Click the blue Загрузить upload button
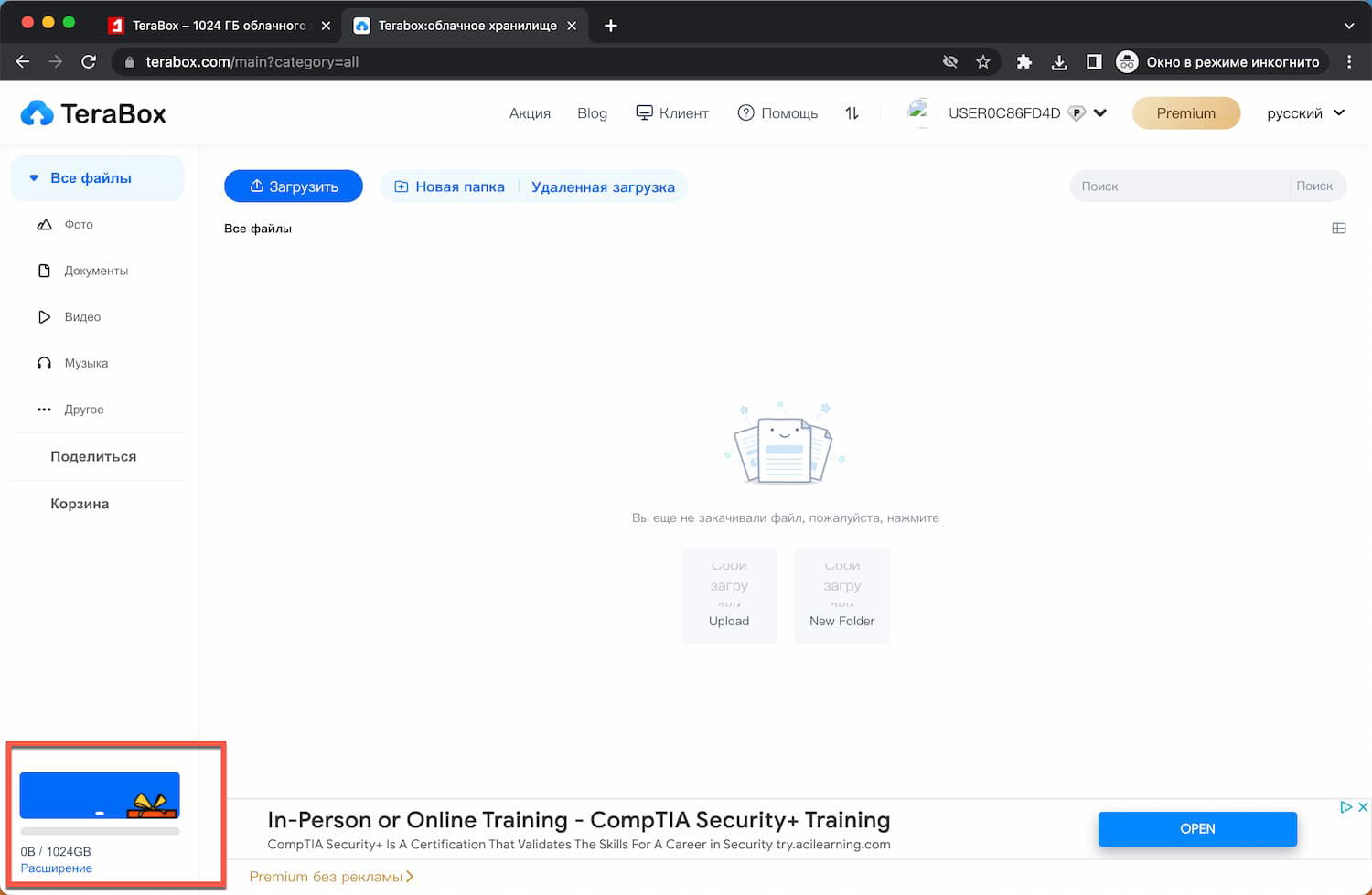1372x895 pixels. [x=294, y=186]
